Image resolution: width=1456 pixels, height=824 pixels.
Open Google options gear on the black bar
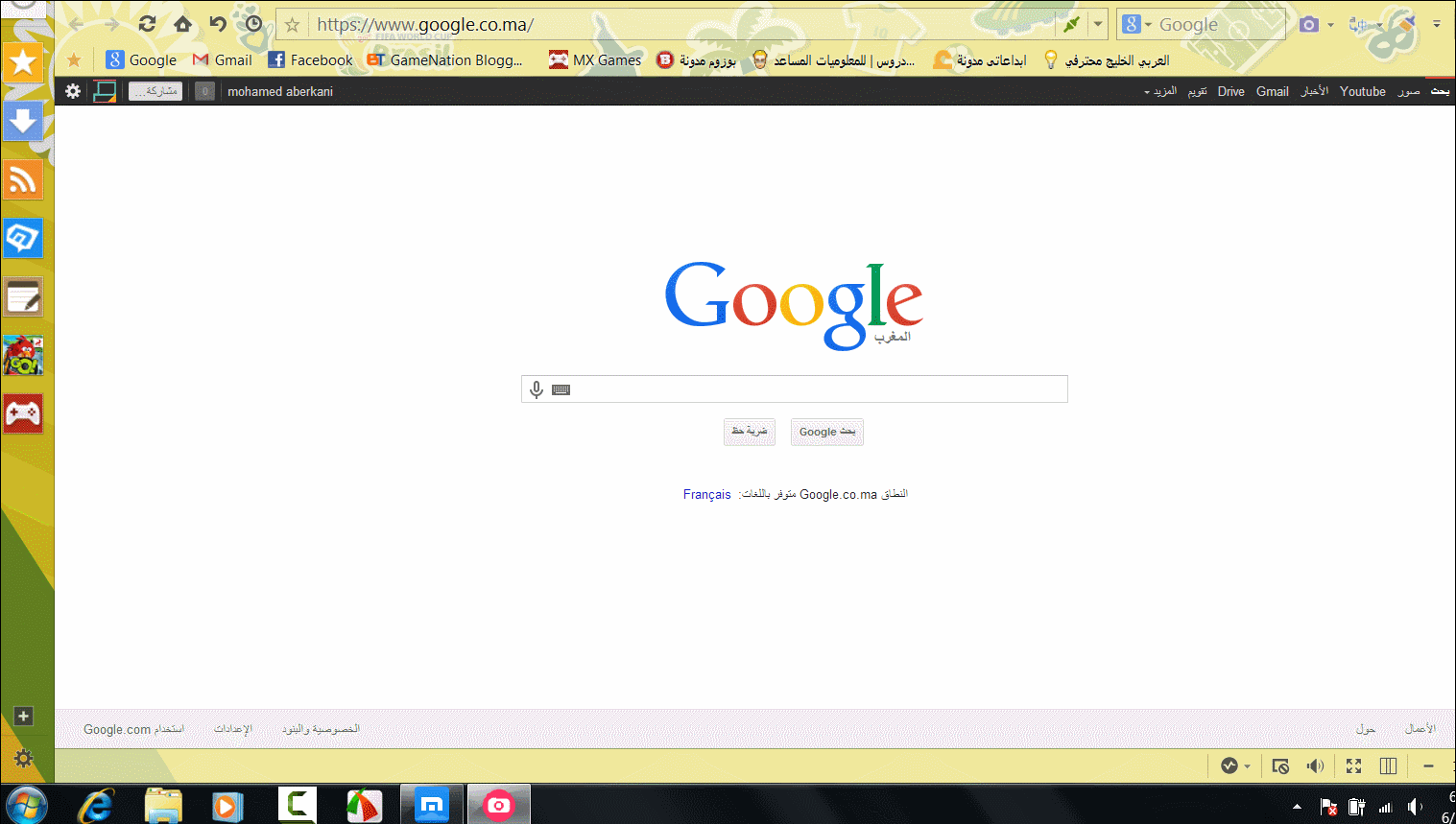pyautogui.click(x=73, y=91)
